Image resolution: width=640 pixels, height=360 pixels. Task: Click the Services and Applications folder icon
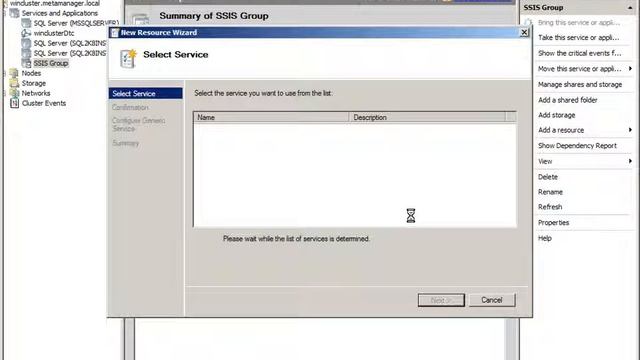click(x=14, y=13)
